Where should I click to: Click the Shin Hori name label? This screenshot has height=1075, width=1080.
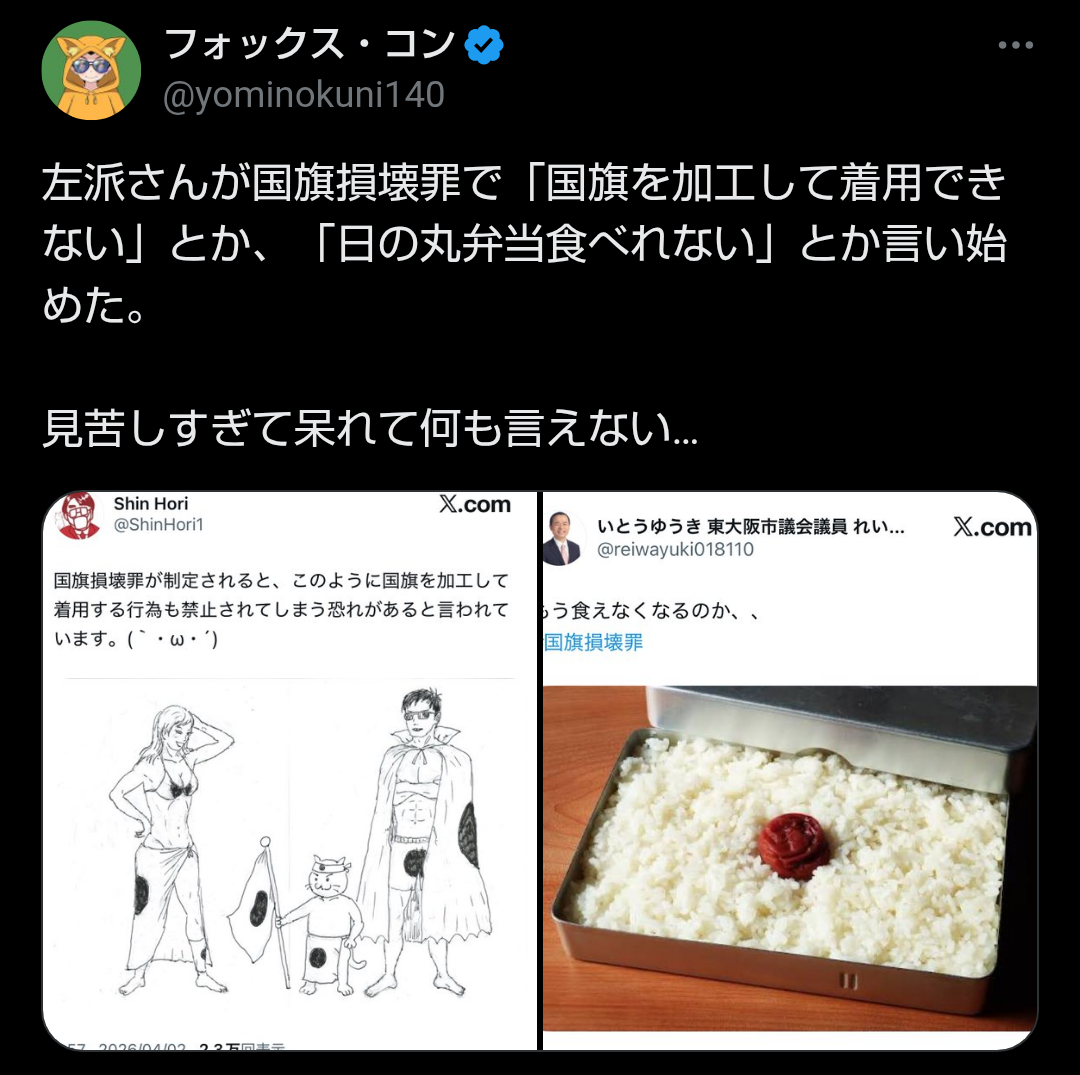151,503
